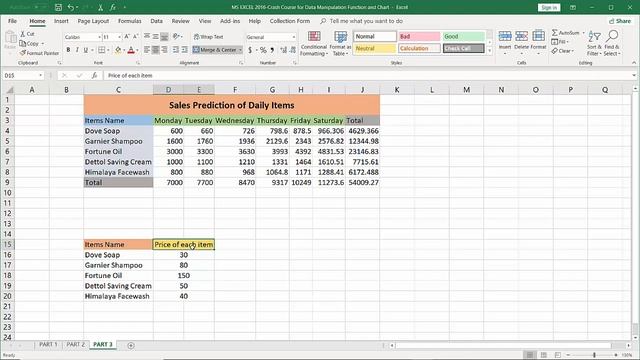The height and width of the screenshot is (360, 640).
Task: Increase font size with the large A
Action: [127, 37]
